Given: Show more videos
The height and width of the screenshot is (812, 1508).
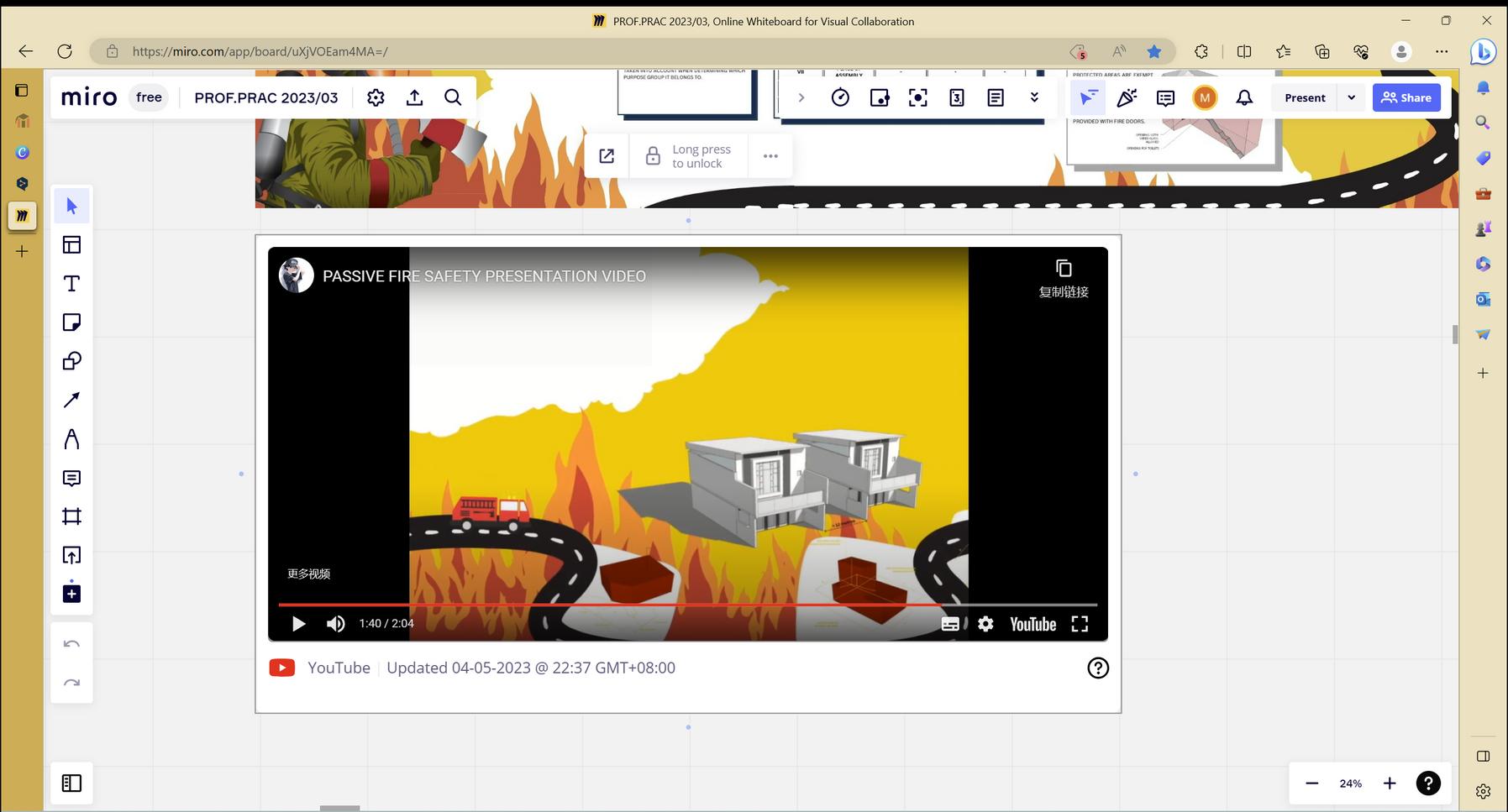Looking at the screenshot, I should click(x=308, y=574).
